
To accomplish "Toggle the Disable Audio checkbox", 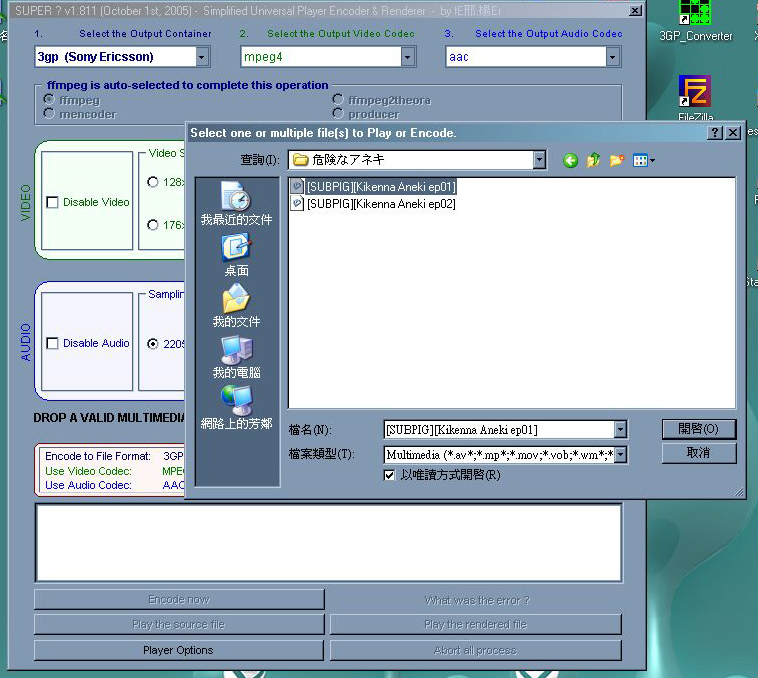I will tap(52, 343).
